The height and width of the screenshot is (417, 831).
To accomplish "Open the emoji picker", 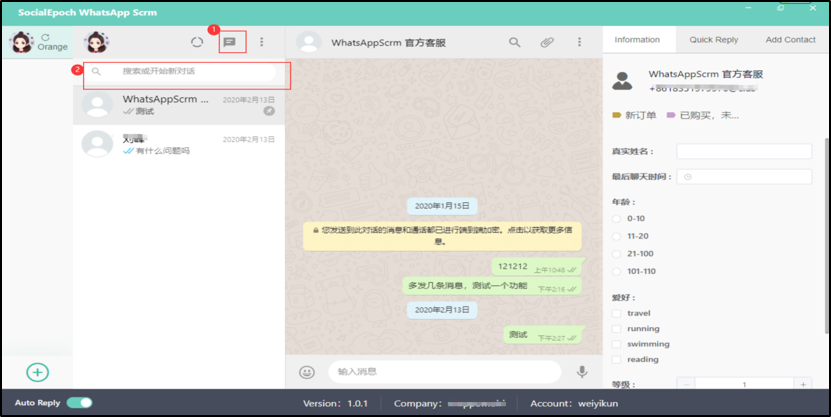I will tap(307, 372).
